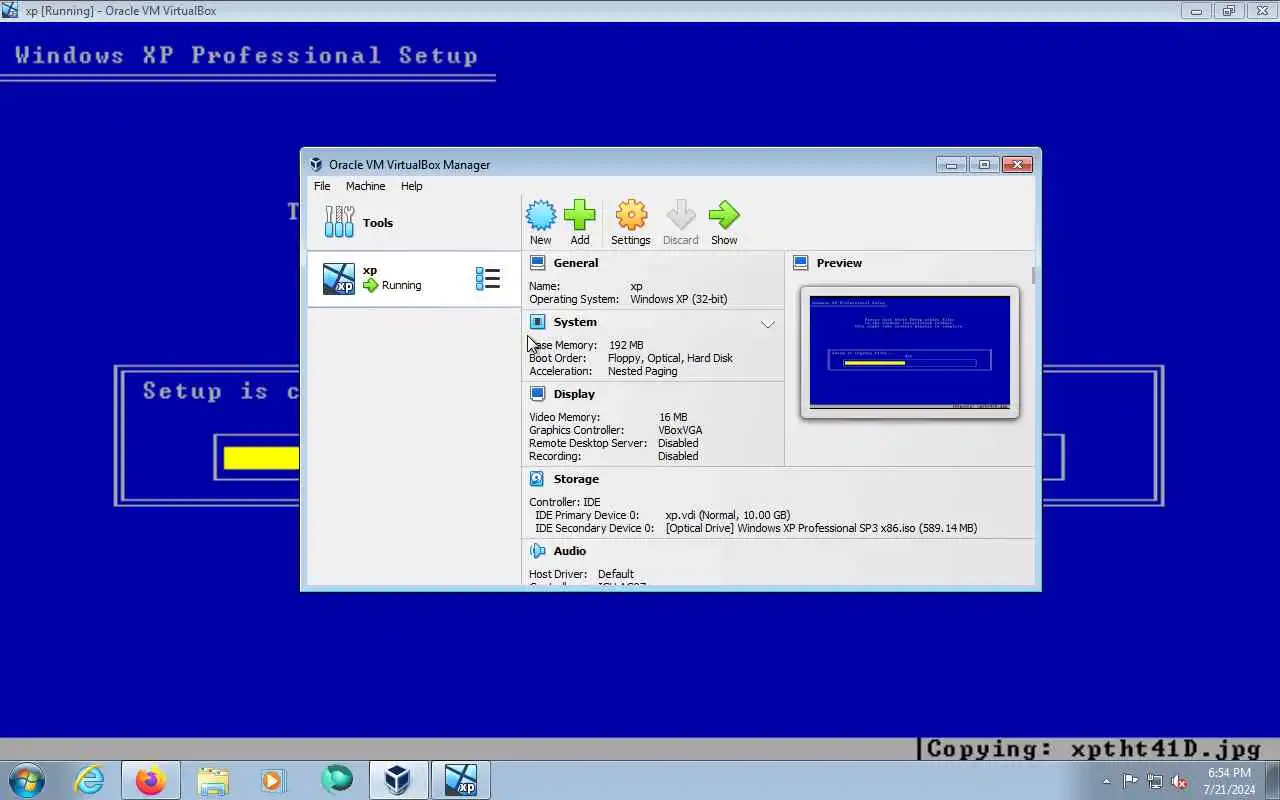Click the VM preview thumbnail
Screen dimensions: 1280x800
click(909, 352)
